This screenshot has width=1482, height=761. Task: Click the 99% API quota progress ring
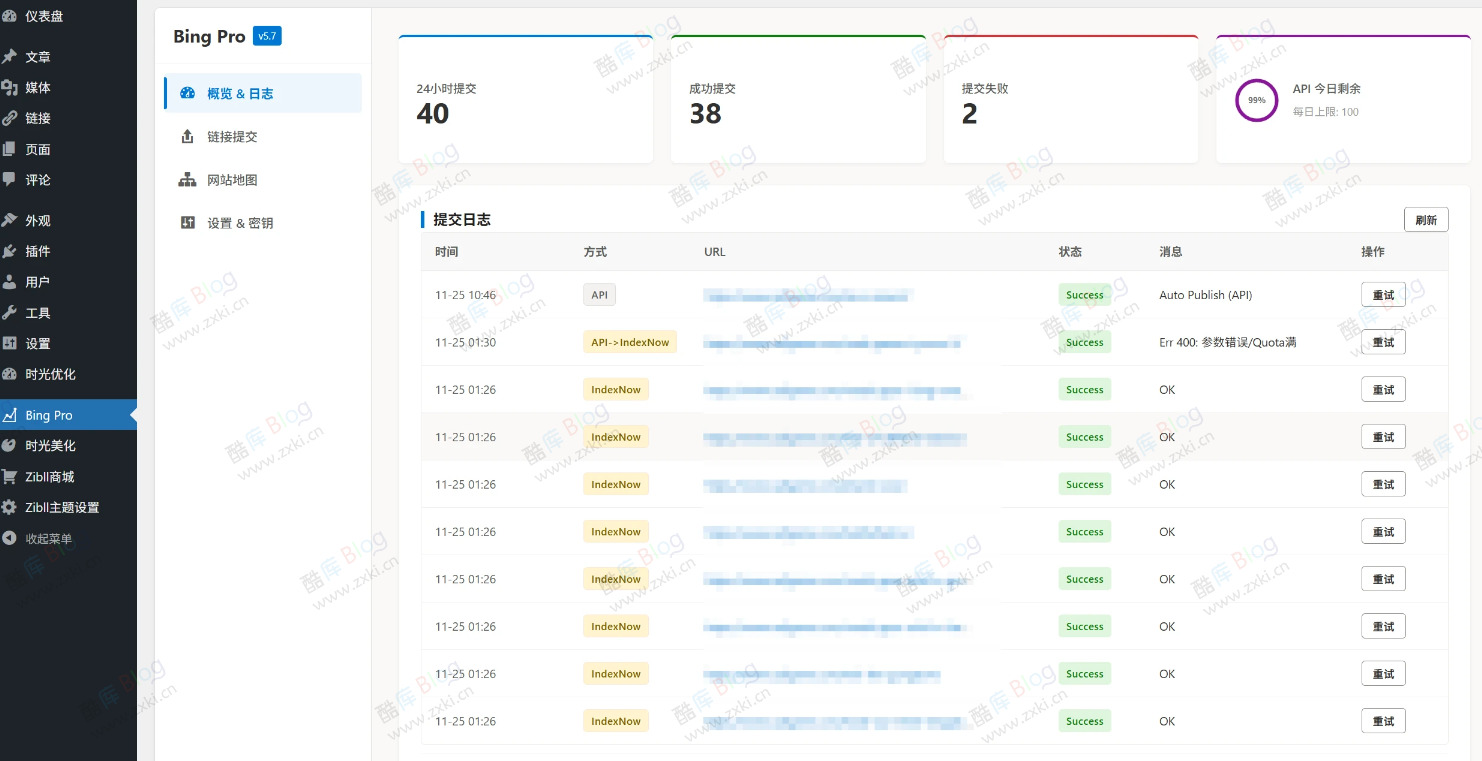click(1256, 100)
